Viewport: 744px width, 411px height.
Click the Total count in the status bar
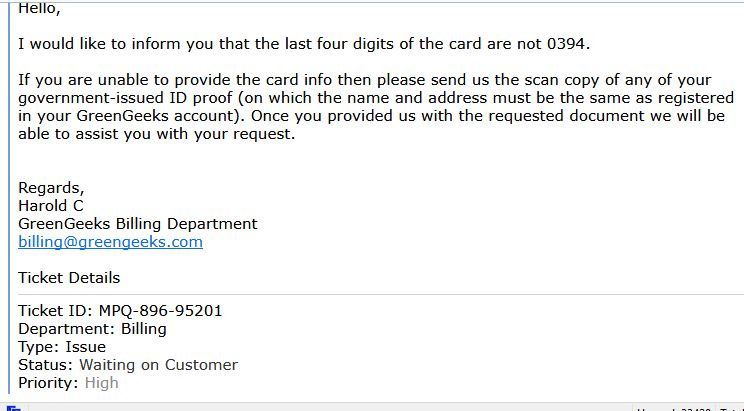732,409
